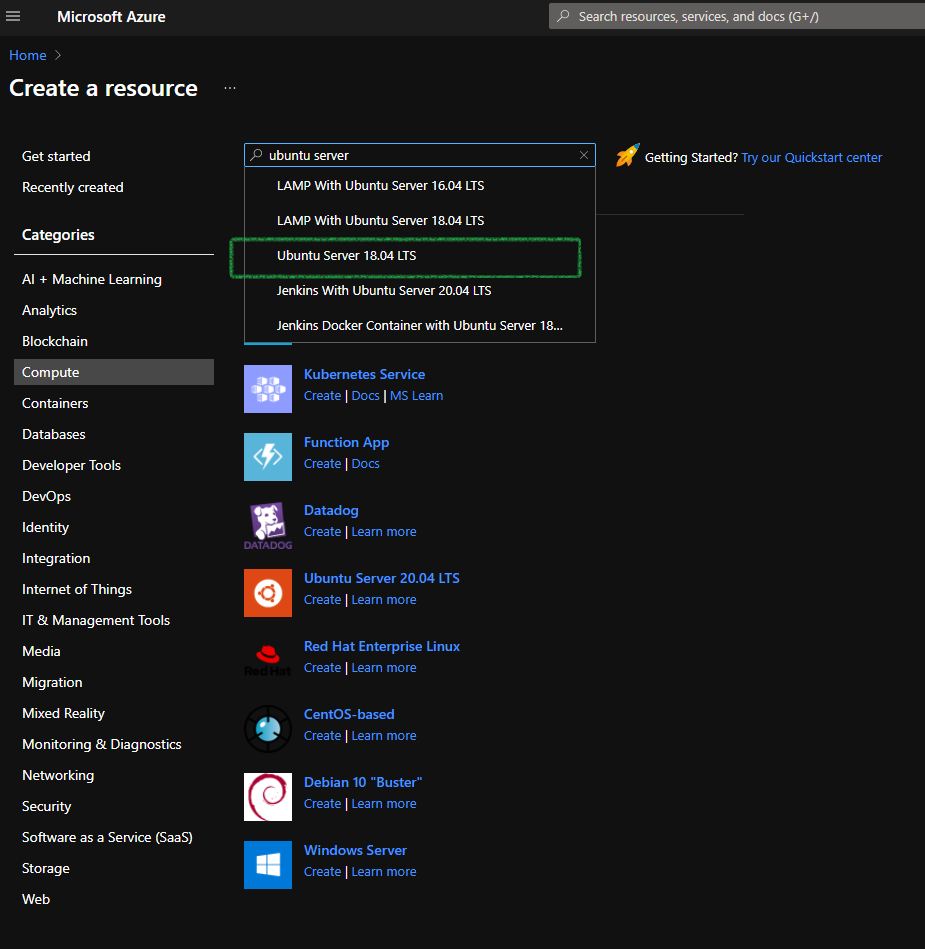Click Try our Quickstart center link
The width and height of the screenshot is (925, 949).
point(811,157)
